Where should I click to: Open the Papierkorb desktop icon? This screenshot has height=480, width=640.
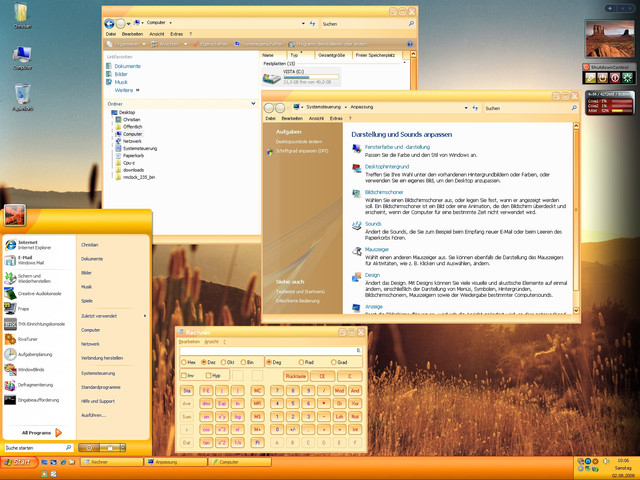(x=22, y=98)
